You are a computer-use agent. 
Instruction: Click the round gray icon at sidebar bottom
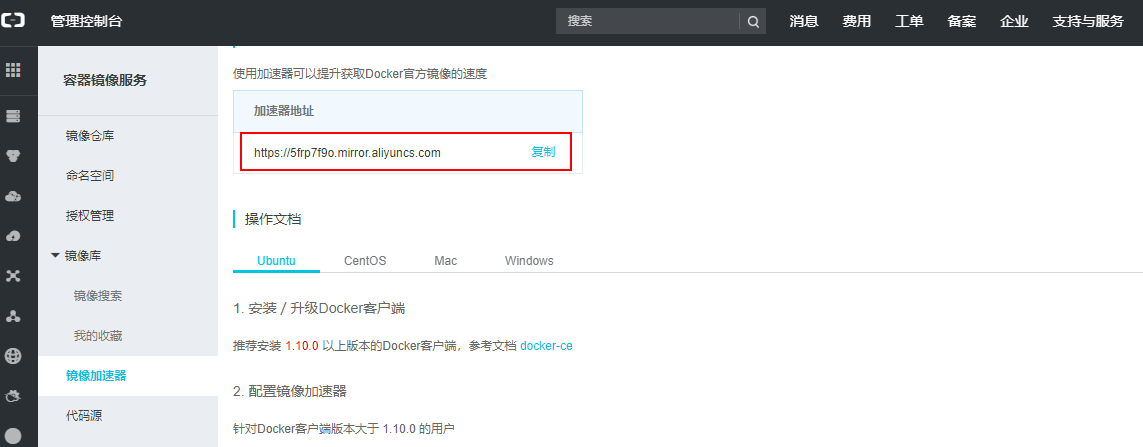point(13,436)
